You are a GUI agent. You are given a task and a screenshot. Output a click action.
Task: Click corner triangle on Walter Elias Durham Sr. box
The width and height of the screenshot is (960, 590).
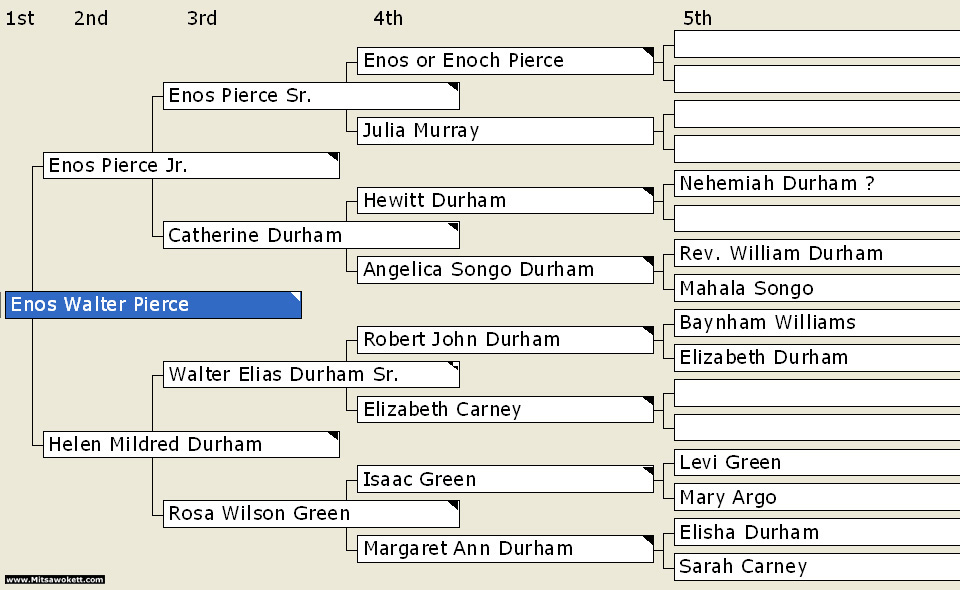click(454, 365)
